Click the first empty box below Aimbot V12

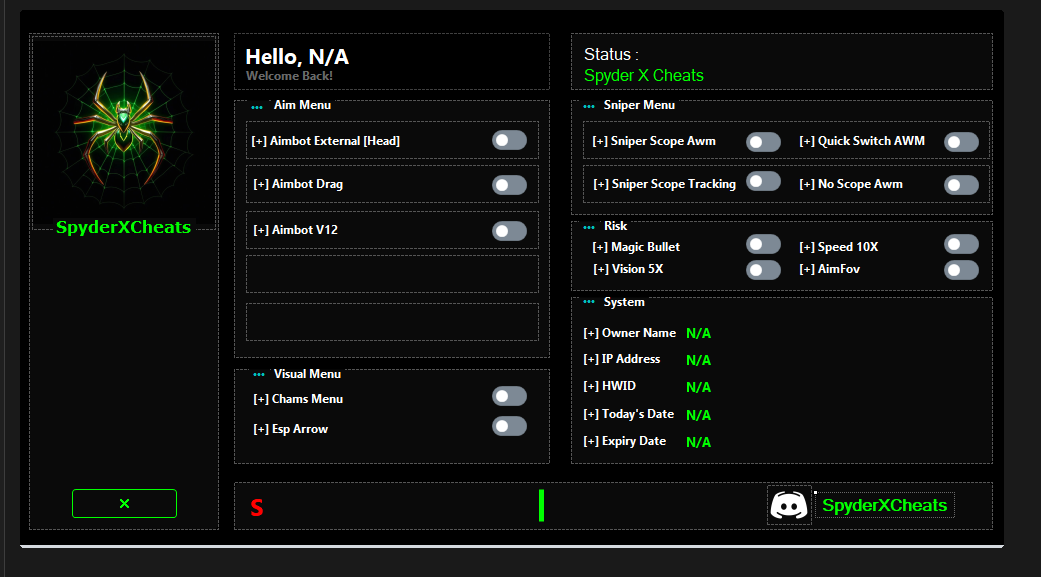(392, 274)
